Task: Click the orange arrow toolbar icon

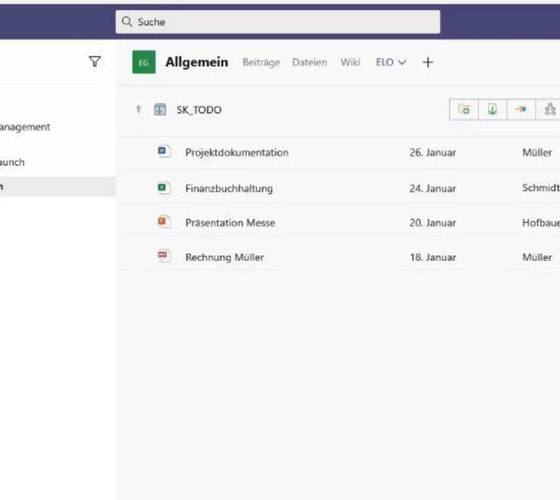Action: click(521, 109)
